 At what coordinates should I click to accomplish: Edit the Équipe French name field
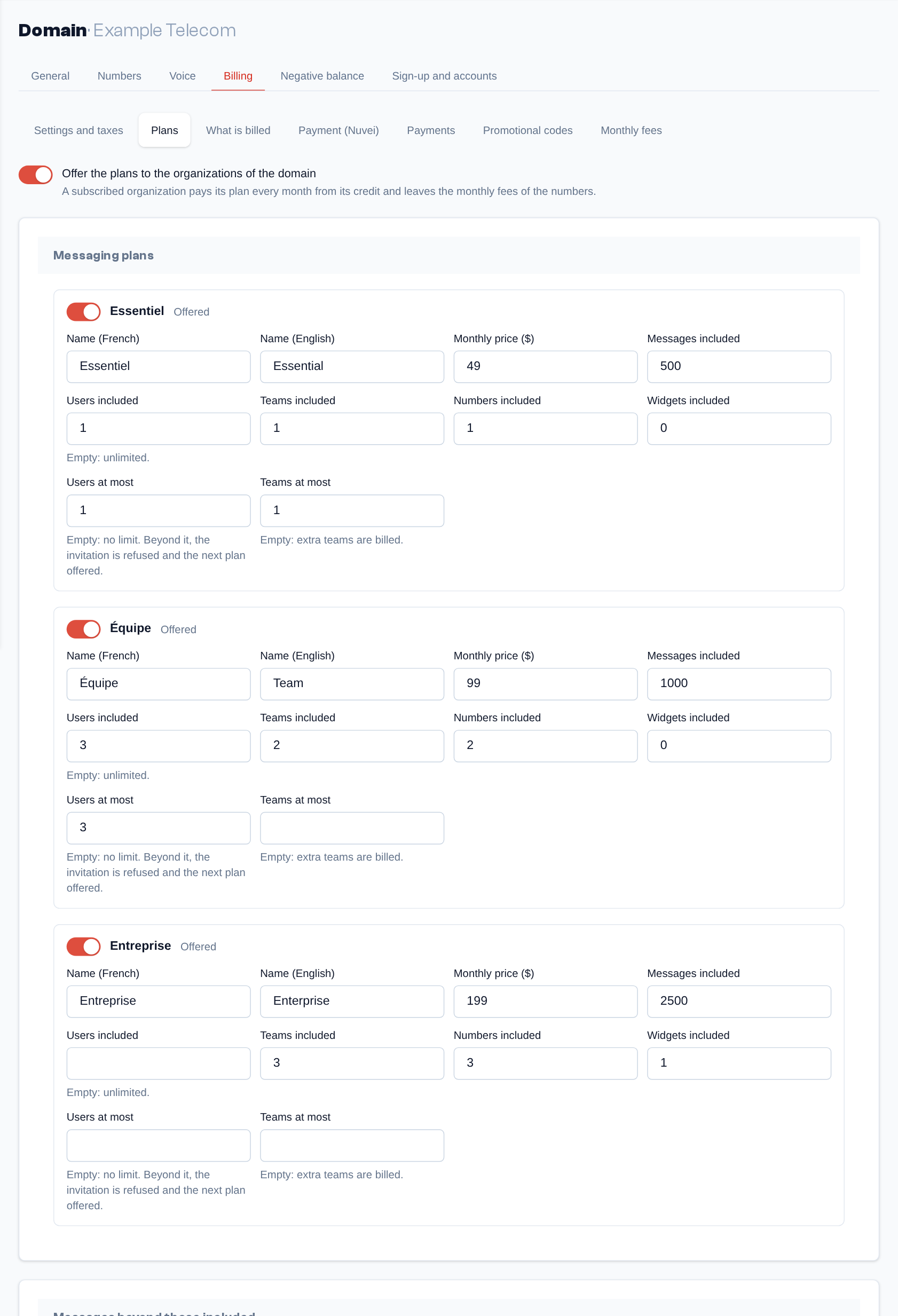[159, 683]
